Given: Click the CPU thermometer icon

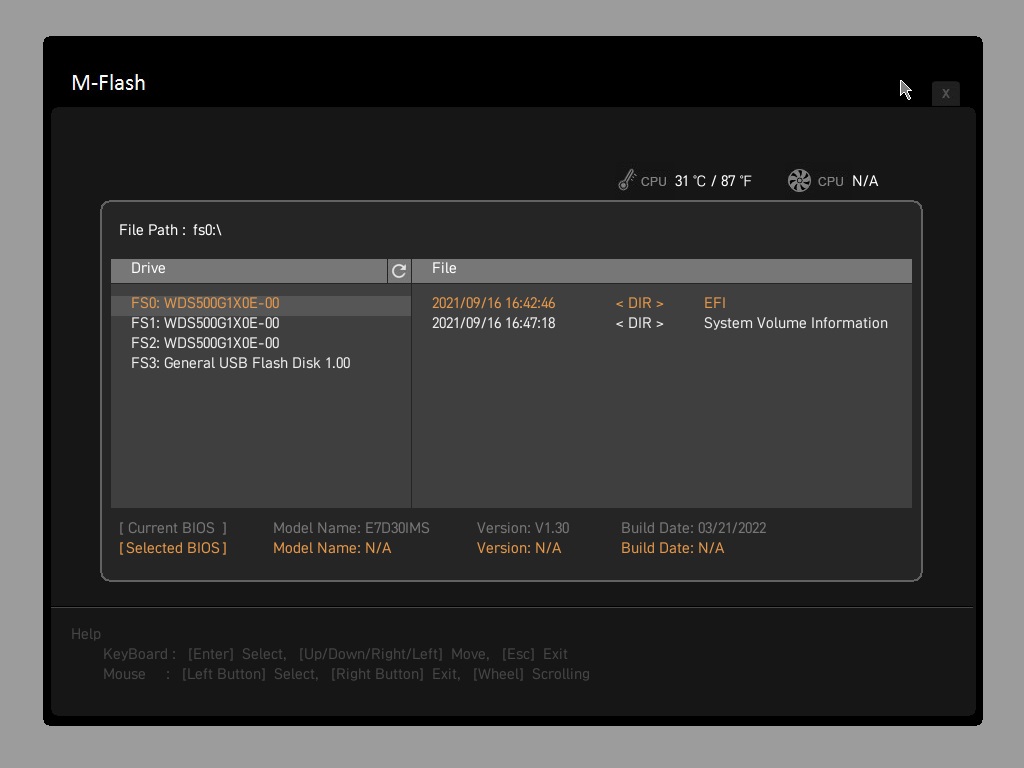Looking at the screenshot, I should pos(627,180).
